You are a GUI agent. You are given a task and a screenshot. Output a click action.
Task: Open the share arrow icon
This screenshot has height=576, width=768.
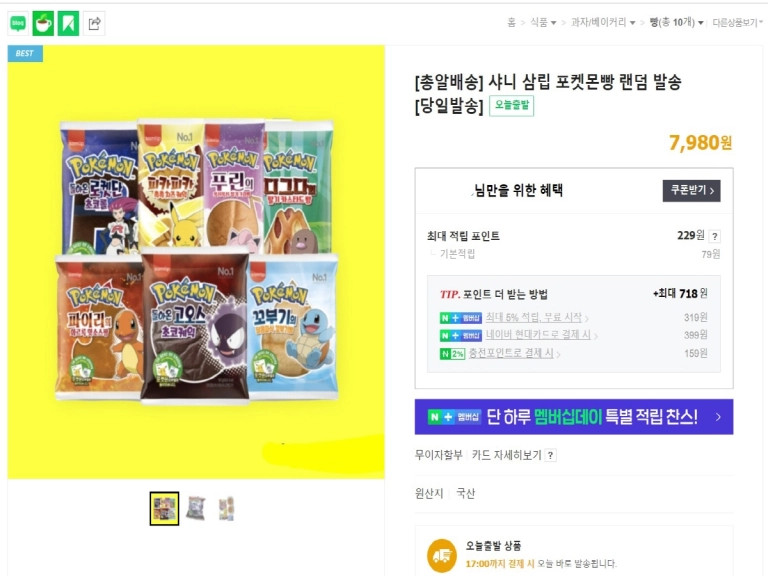pyautogui.click(x=94, y=23)
